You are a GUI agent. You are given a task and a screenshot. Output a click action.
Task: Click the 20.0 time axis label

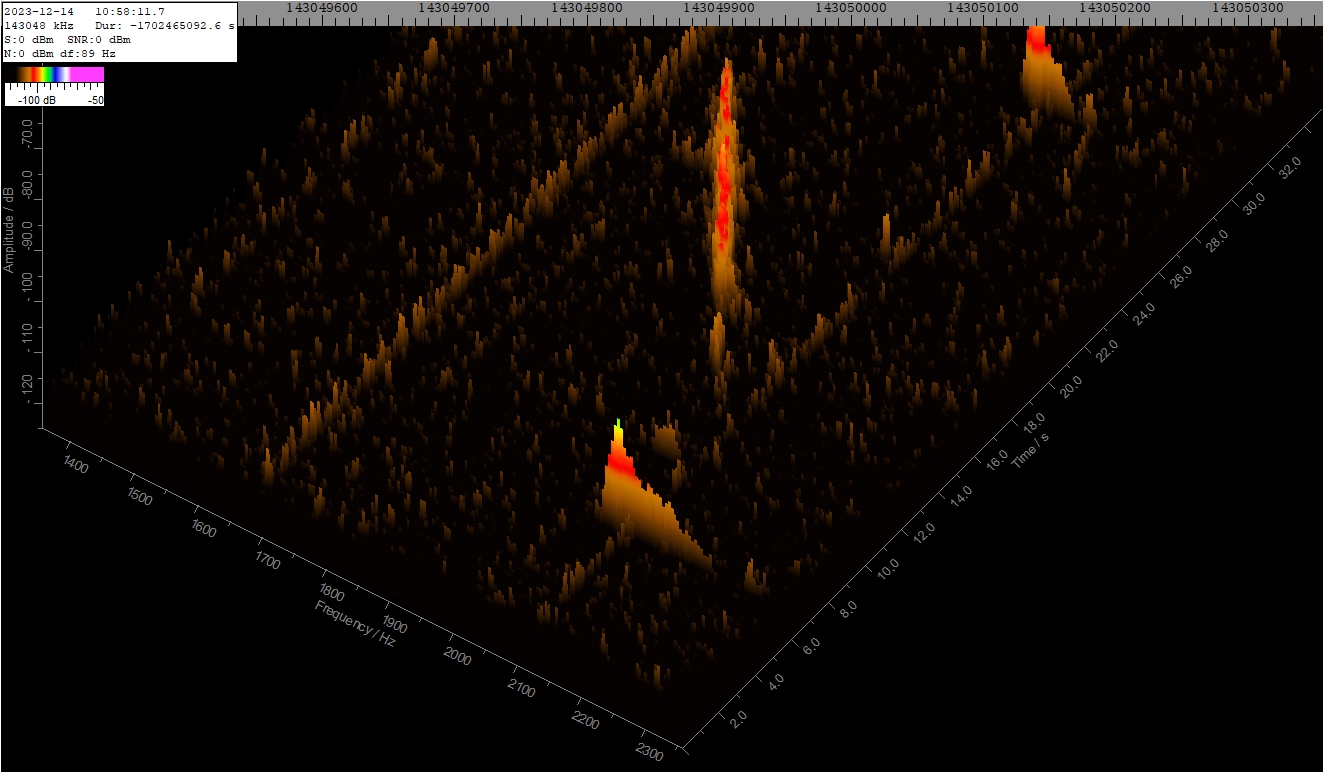tap(1072, 388)
